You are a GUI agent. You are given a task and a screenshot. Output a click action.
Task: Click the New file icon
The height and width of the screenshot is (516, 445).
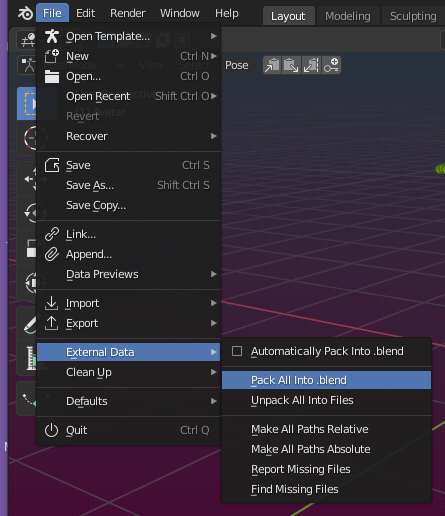coord(52,56)
